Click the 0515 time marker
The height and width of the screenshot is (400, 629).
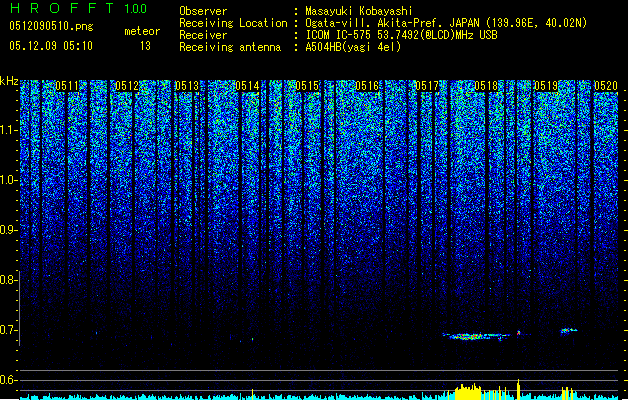[307, 86]
